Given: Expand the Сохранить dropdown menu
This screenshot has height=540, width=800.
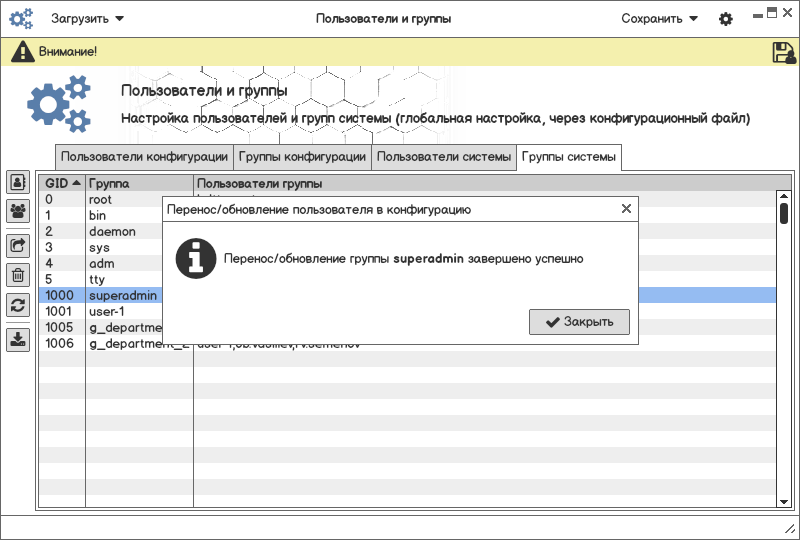Looking at the screenshot, I should click(659, 19).
